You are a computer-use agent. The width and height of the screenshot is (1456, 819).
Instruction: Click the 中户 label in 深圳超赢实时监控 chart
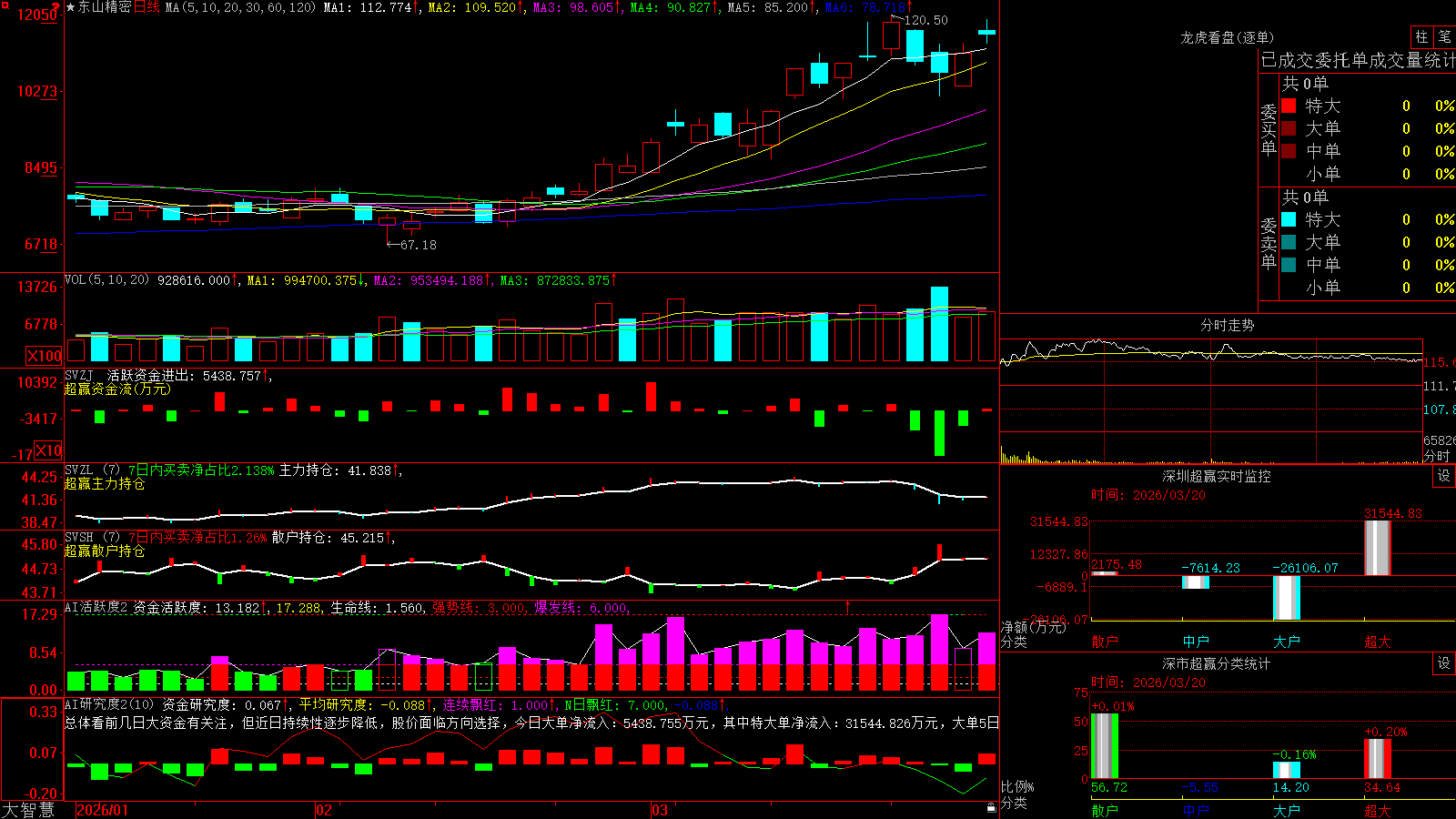point(1196,642)
